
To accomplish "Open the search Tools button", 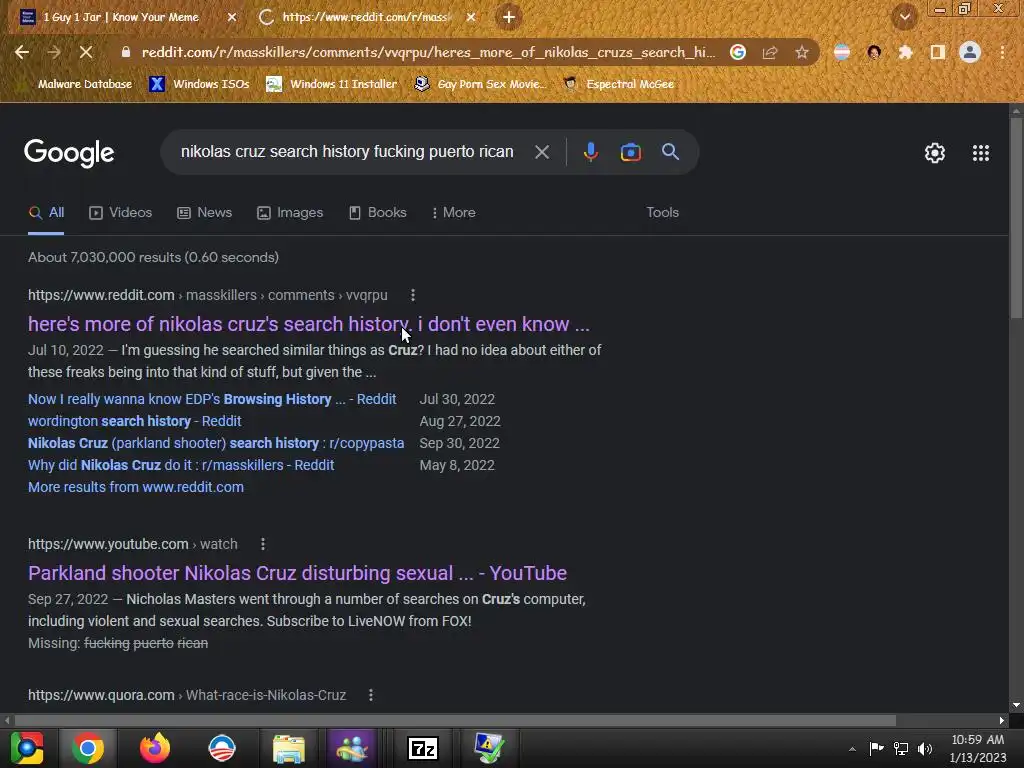I will (x=662, y=212).
